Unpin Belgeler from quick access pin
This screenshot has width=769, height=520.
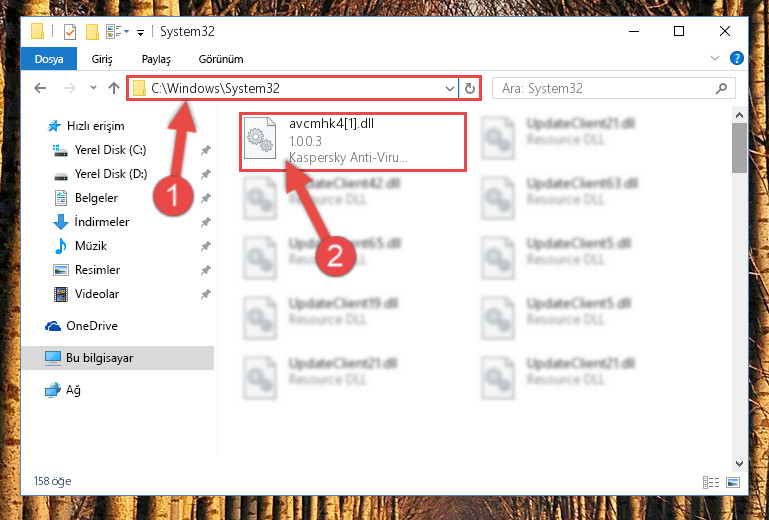(x=205, y=198)
